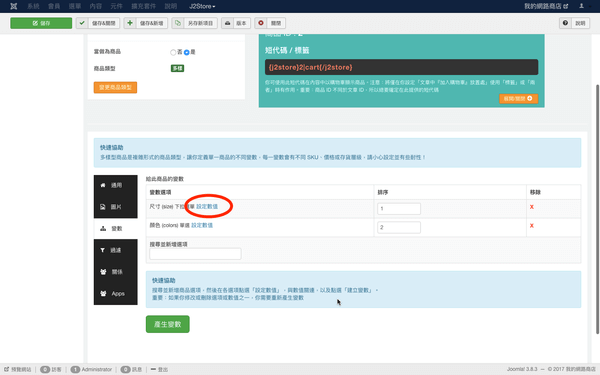Open the 關係 relations tab
The image size is (600, 375).
click(x=116, y=272)
